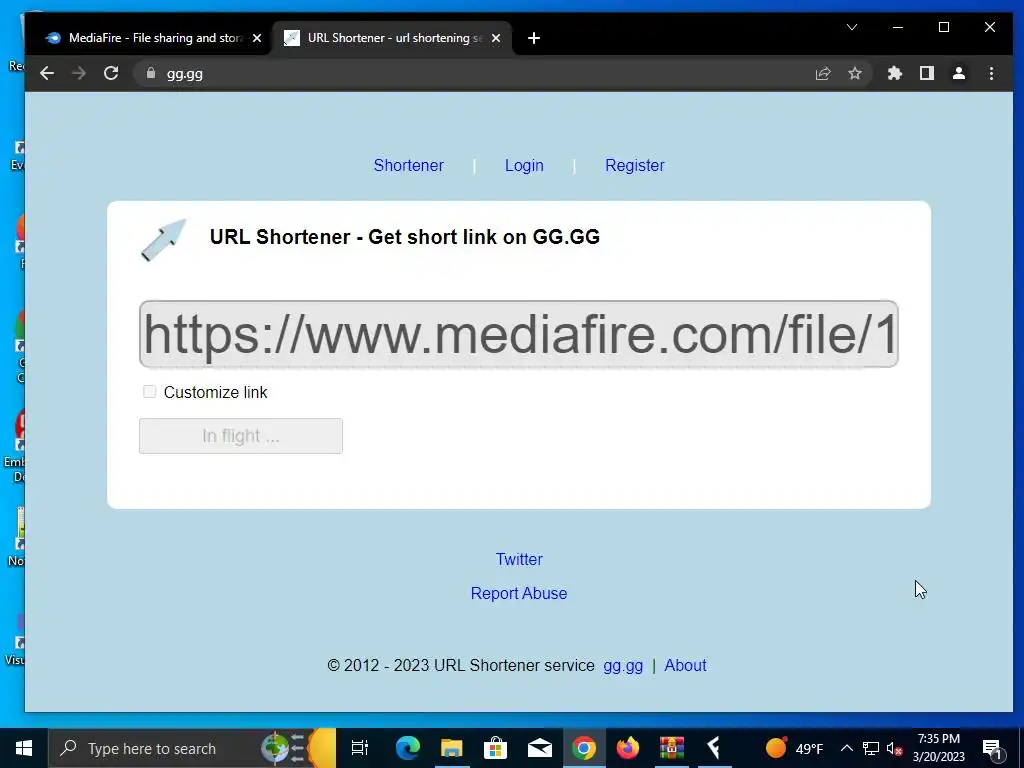
Task: Open the network icon in system tray
Action: 871,748
